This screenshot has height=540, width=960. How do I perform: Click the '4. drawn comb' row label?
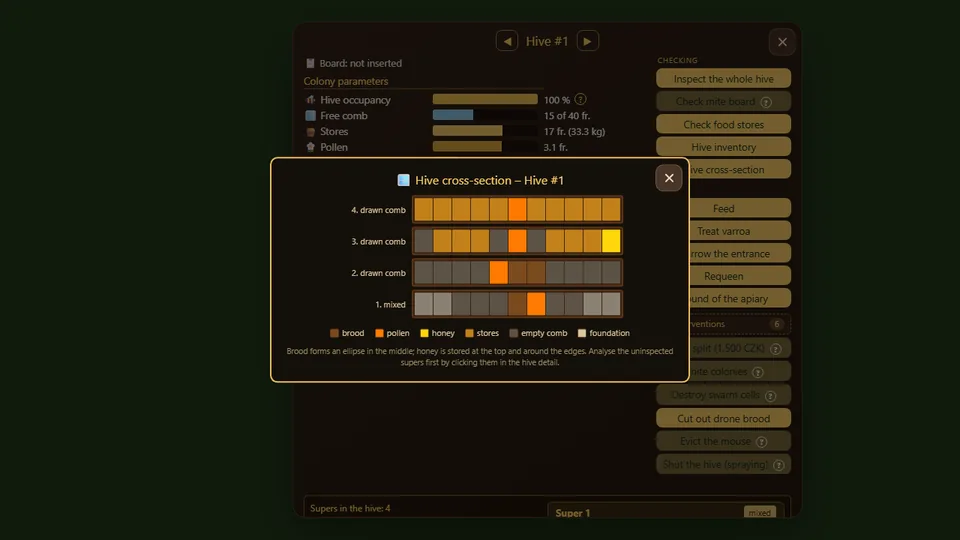coord(378,210)
